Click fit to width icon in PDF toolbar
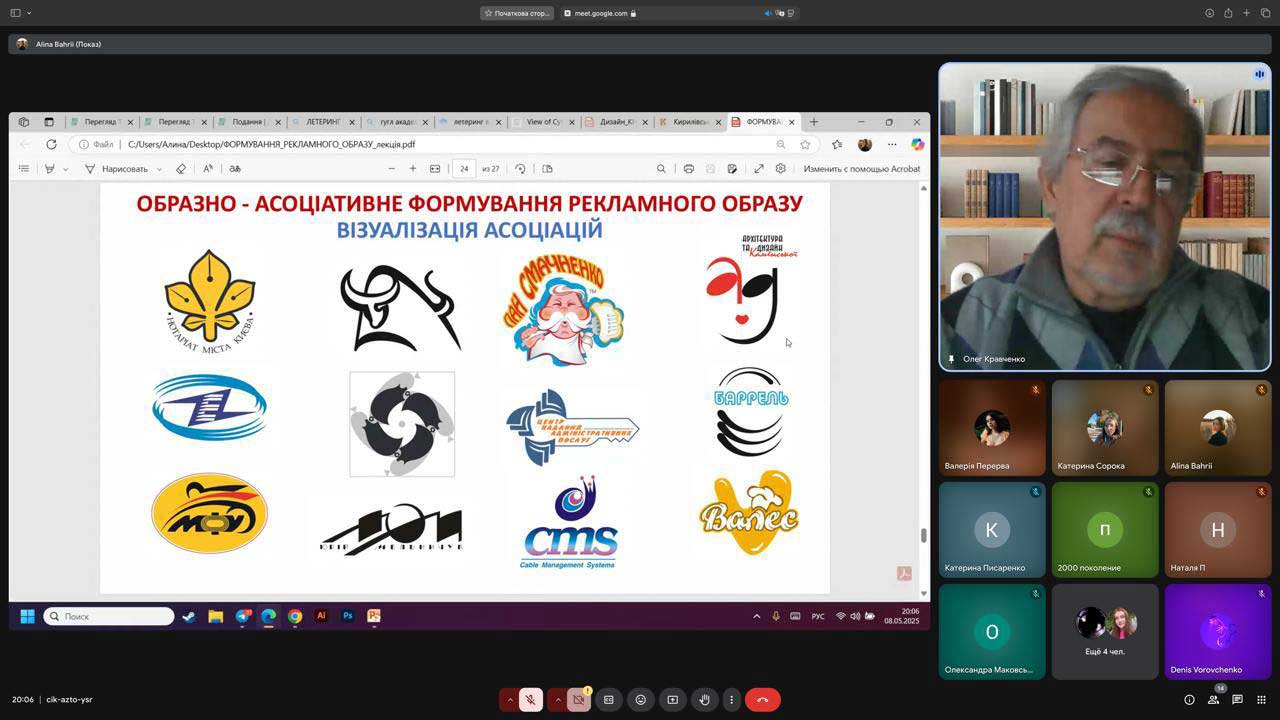The height and width of the screenshot is (720, 1280). pos(435,169)
